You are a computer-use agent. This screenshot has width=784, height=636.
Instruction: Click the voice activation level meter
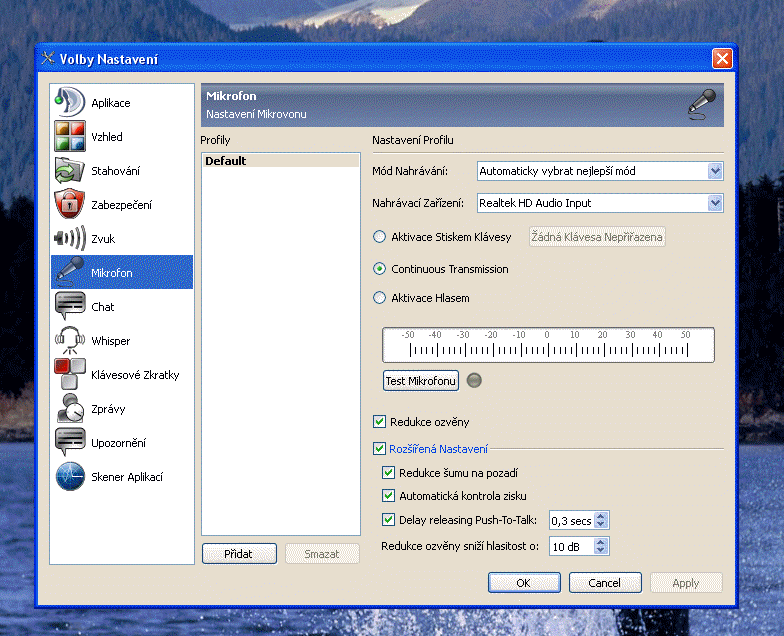(548, 344)
